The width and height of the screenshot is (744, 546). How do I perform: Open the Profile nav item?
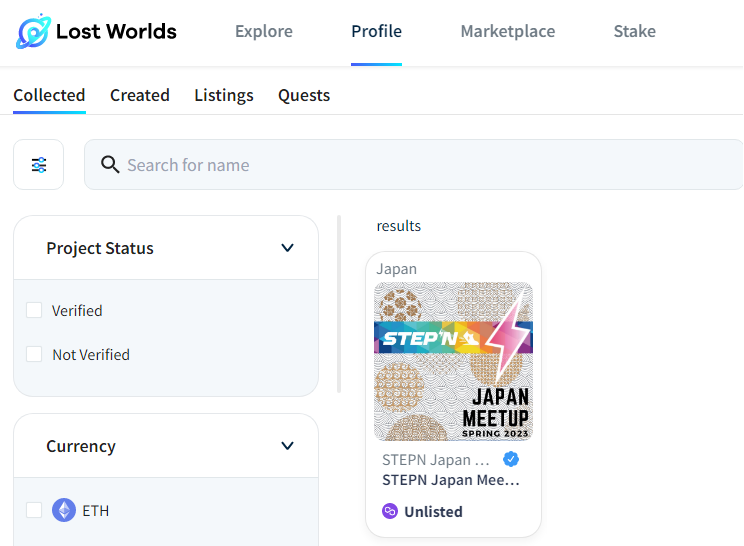[376, 31]
